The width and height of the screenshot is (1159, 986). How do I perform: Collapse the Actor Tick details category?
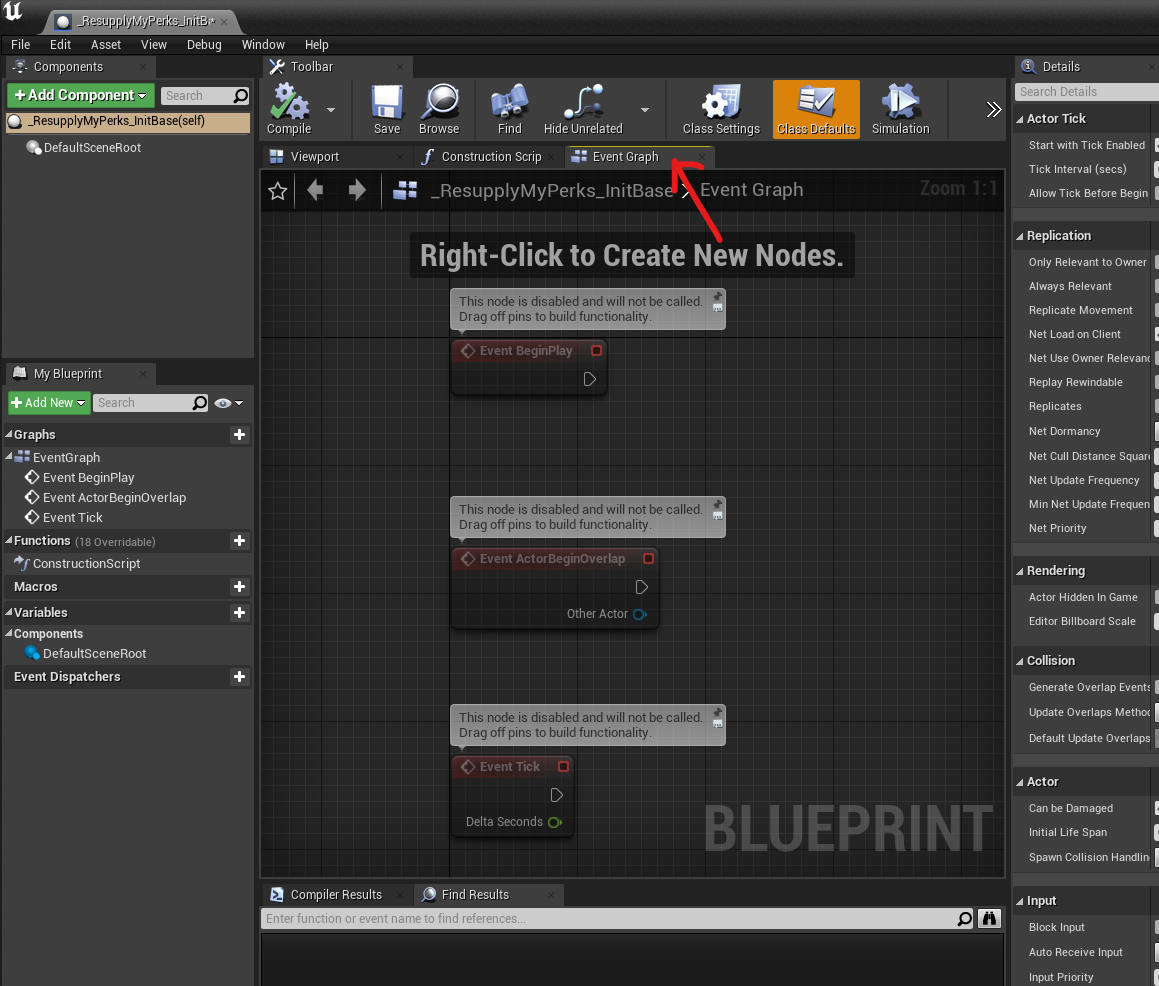tap(1020, 119)
